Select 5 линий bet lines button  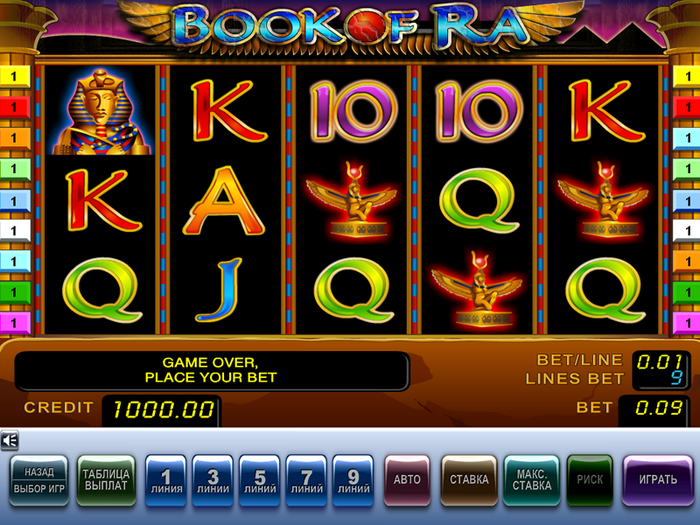point(259,481)
